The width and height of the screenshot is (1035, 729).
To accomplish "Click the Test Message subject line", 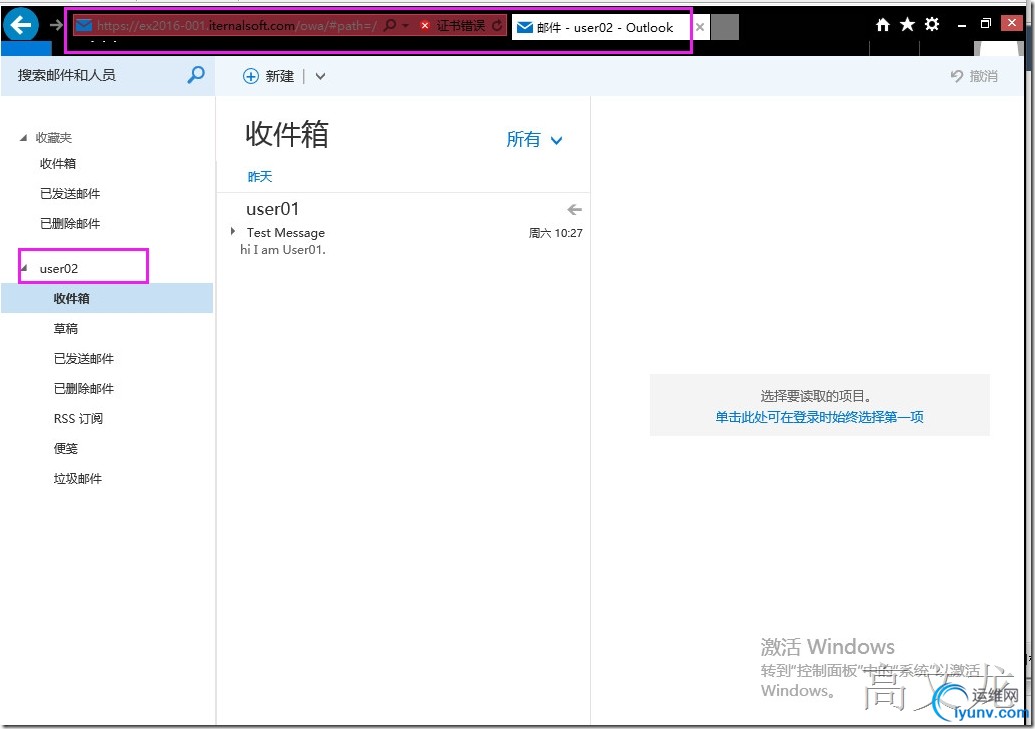I will [286, 232].
